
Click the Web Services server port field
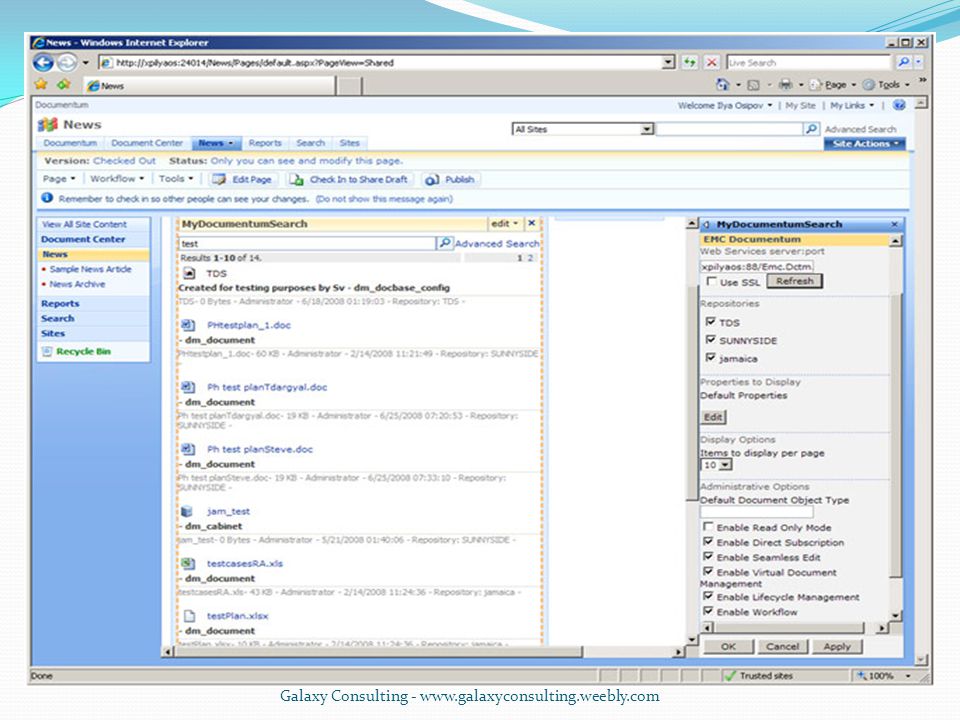[757, 266]
